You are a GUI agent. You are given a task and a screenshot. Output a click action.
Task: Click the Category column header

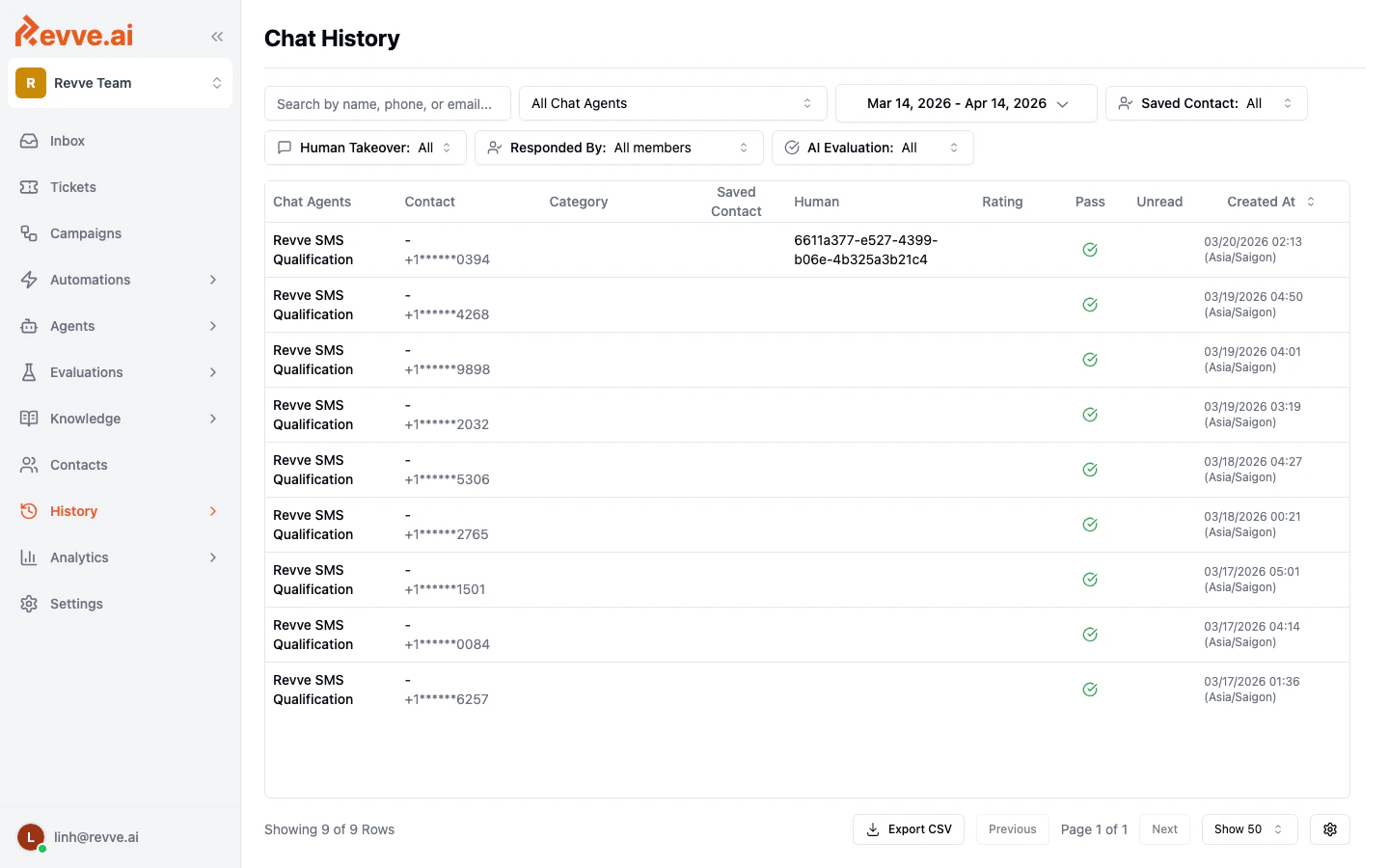coord(579,202)
